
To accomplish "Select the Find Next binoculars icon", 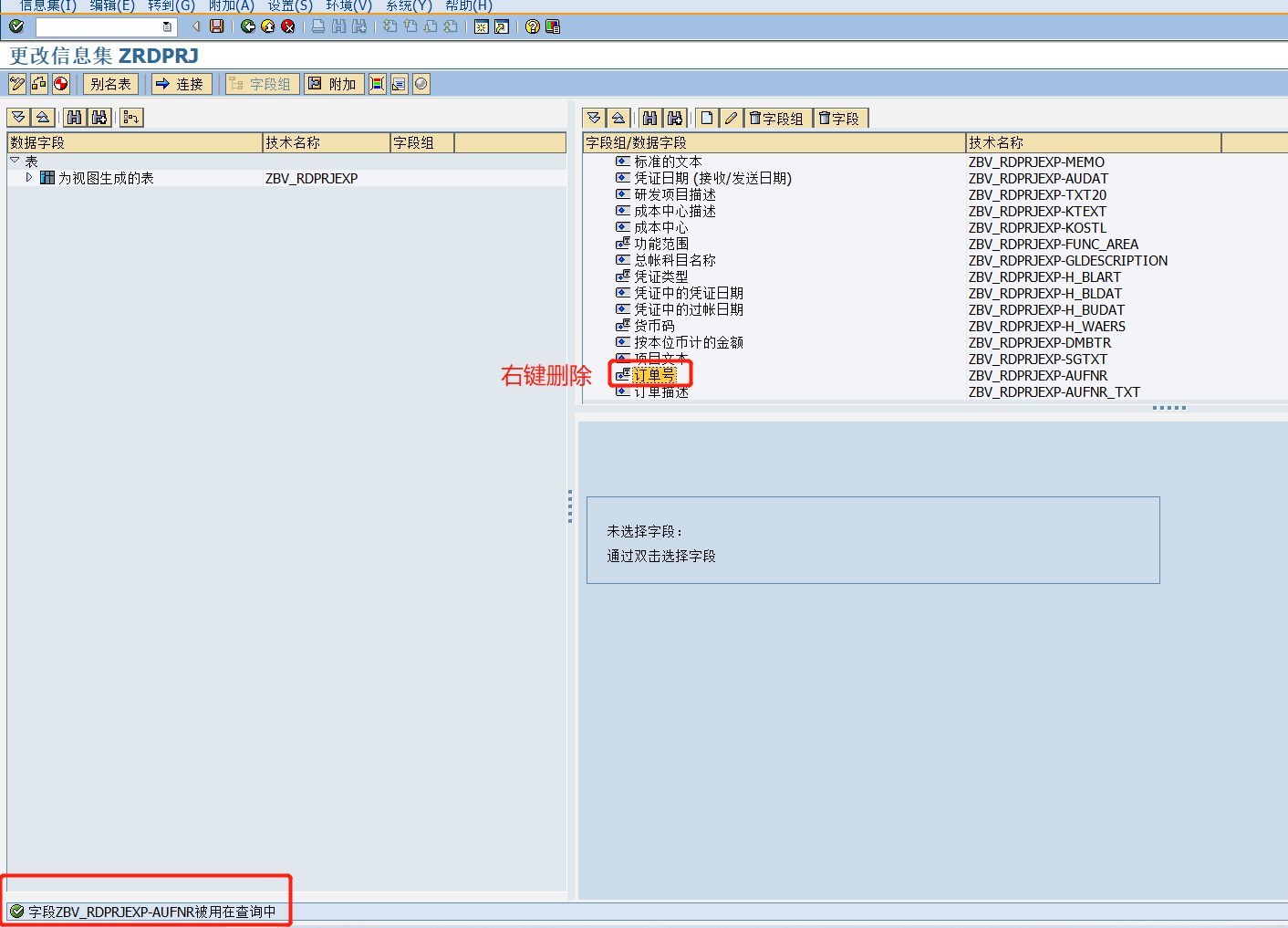I will pos(99,118).
